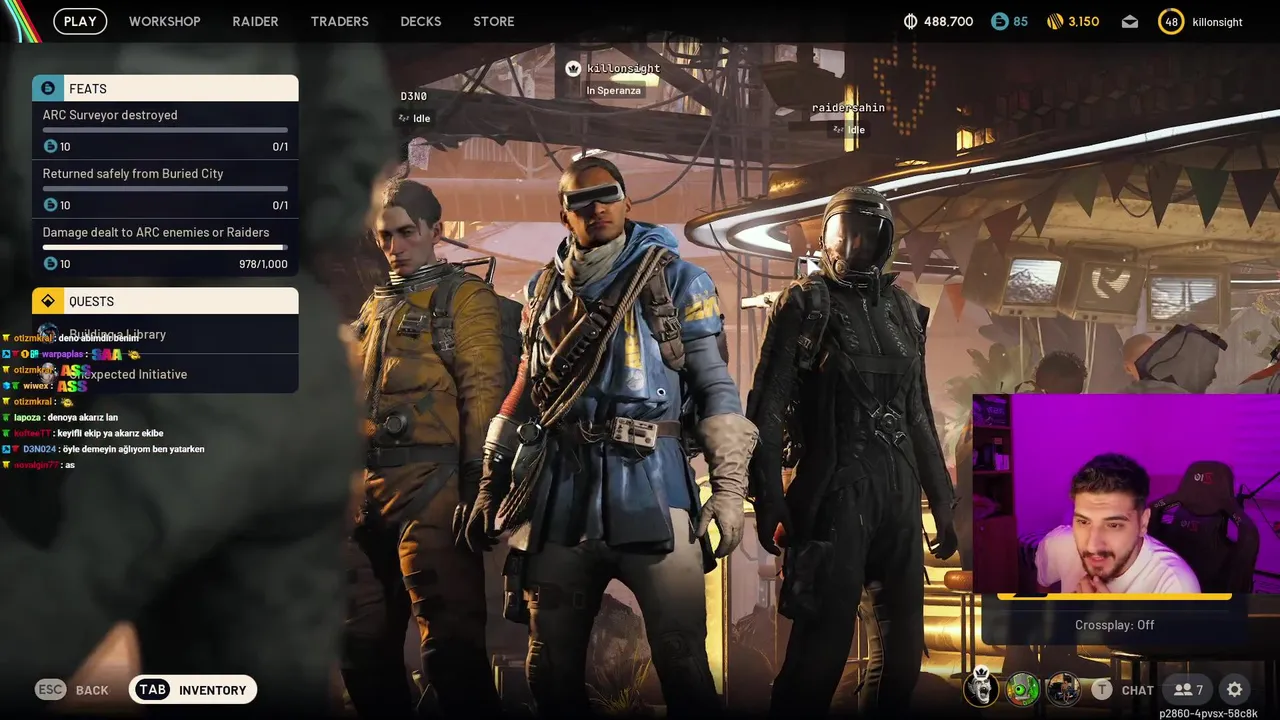Click wiwex username in stream chat
The width and height of the screenshot is (1280, 720).
point(36,386)
